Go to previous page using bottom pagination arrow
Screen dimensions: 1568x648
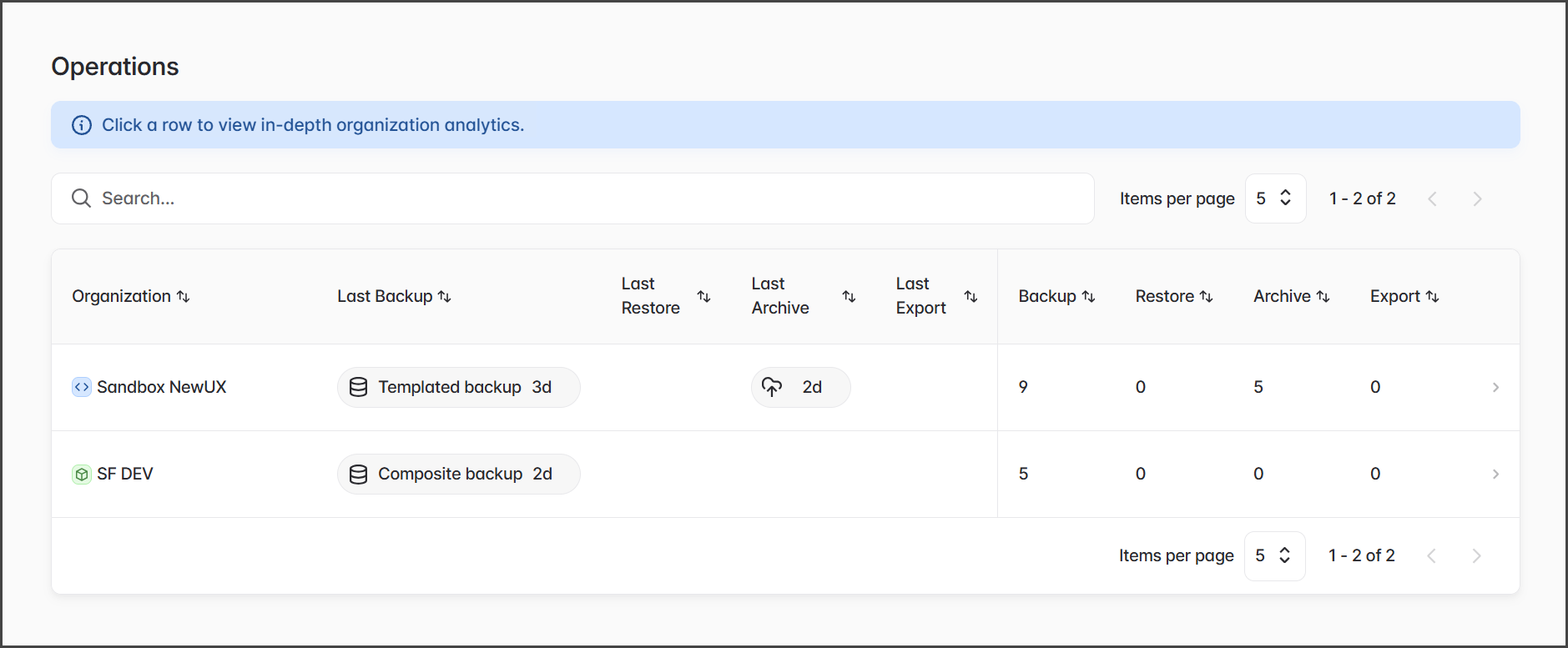click(1431, 556)
